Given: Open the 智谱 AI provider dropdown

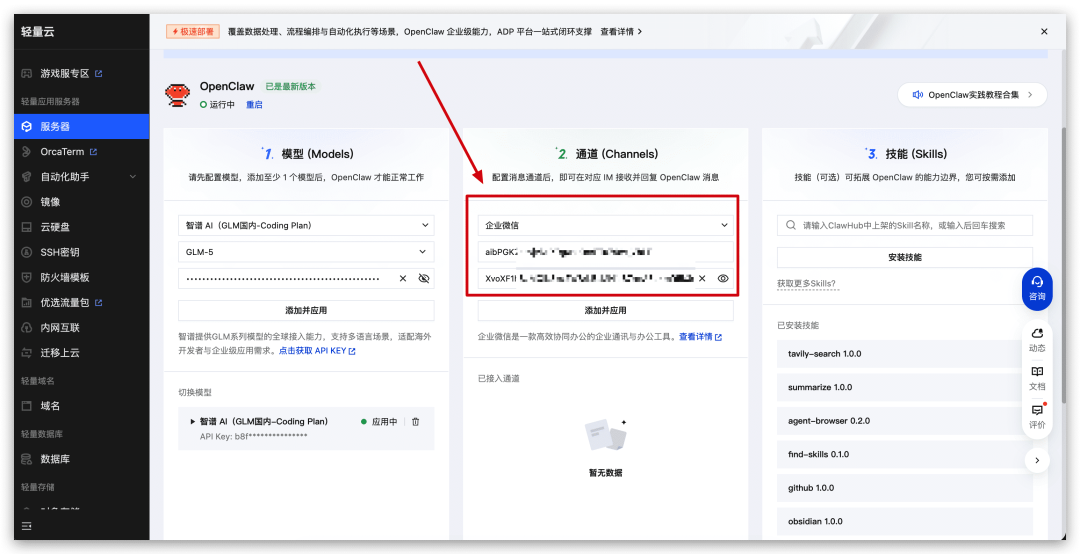Looking at the screenshot, I should point(306,225).
